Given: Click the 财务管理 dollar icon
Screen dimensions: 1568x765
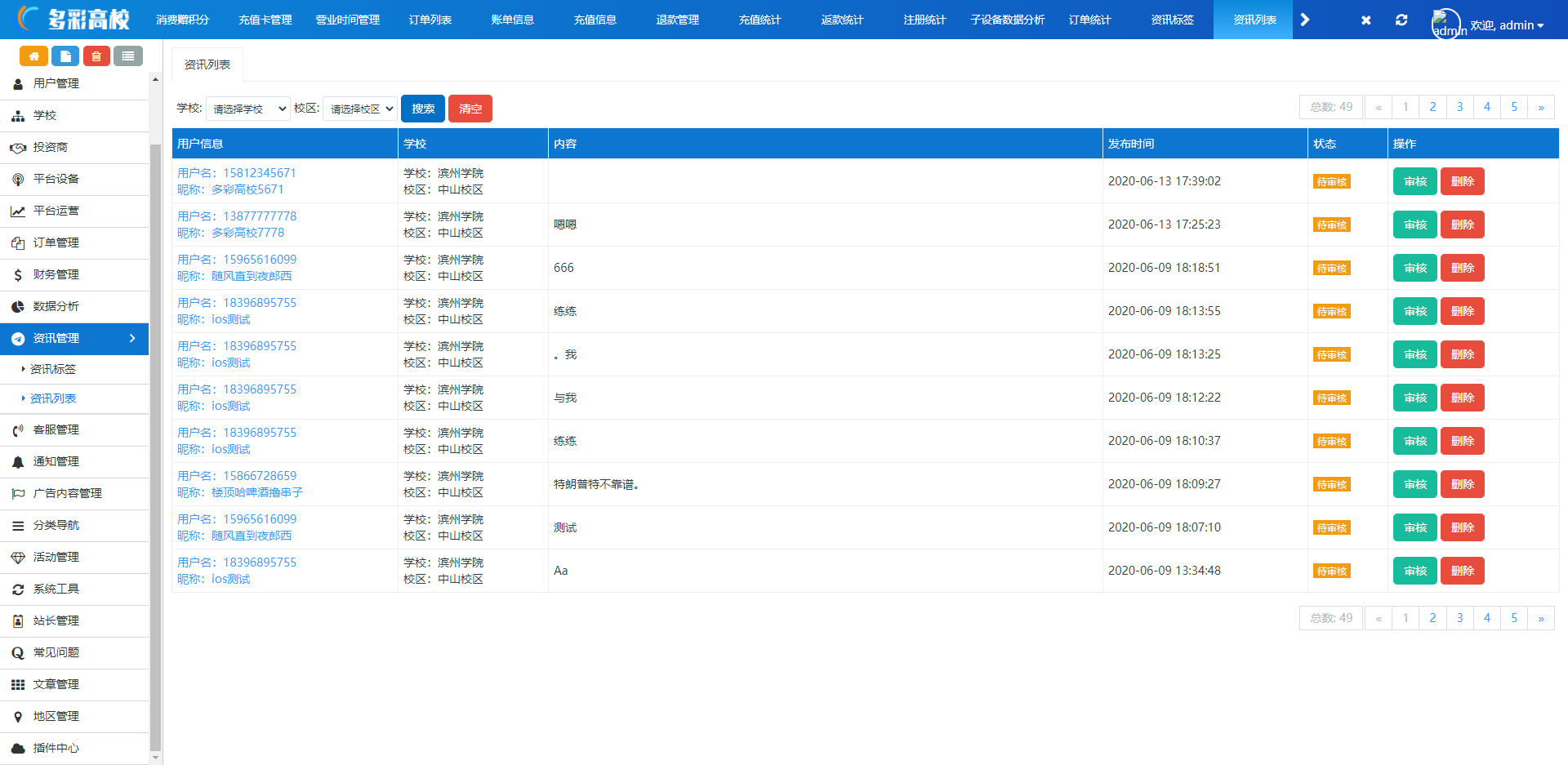Looking at the screenshot, I should [18, 275].
